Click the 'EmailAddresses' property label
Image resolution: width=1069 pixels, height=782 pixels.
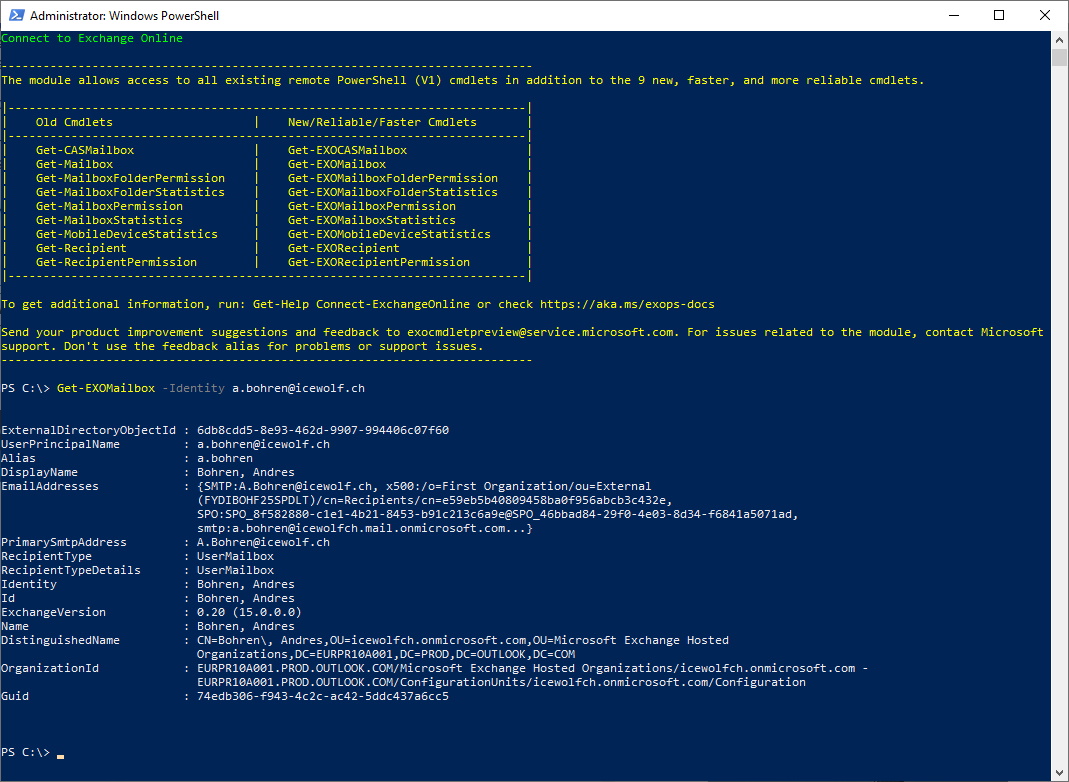[50, 486]
